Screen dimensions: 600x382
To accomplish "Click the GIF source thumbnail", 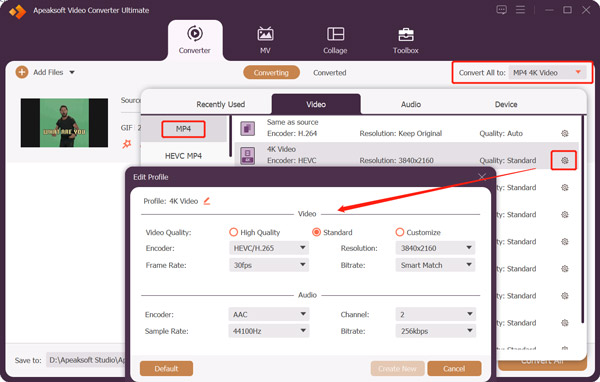I will (x=64, y=122).
